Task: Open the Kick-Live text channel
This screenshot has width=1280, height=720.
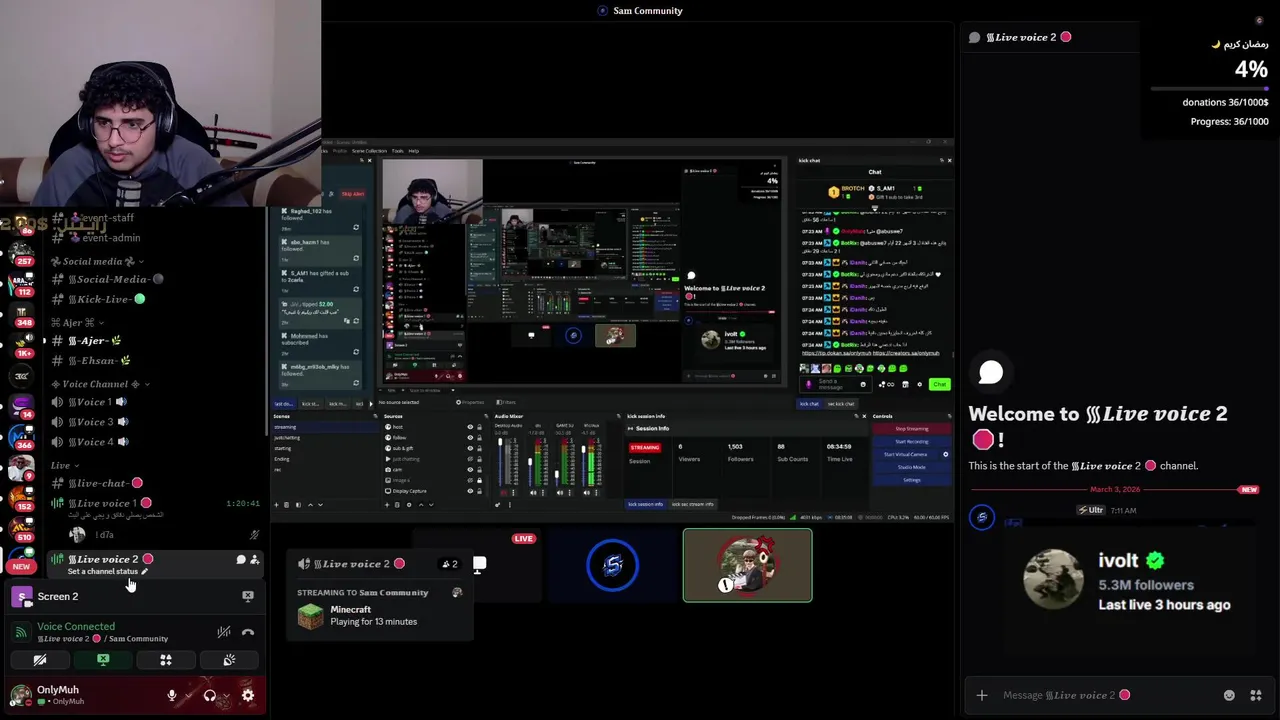Action: [x=99, y=299]
